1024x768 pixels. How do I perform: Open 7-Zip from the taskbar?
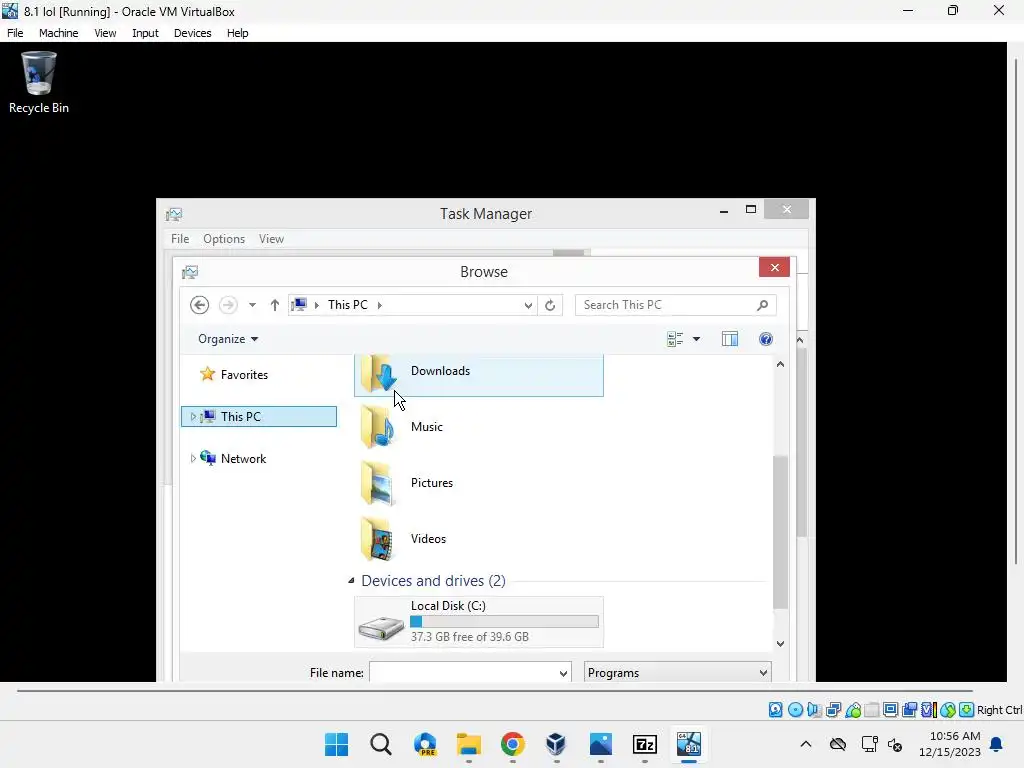coord(645,744)
